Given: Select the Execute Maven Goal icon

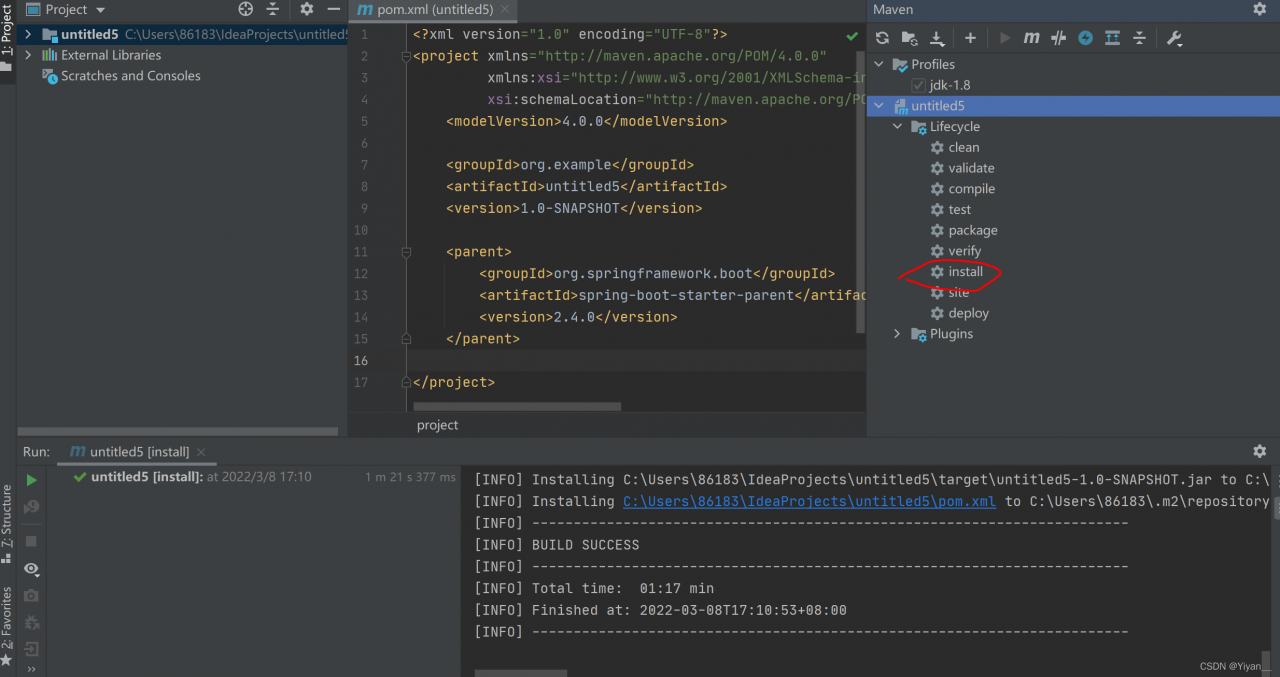Looking at the screenshot, I should pos(1030,37).
